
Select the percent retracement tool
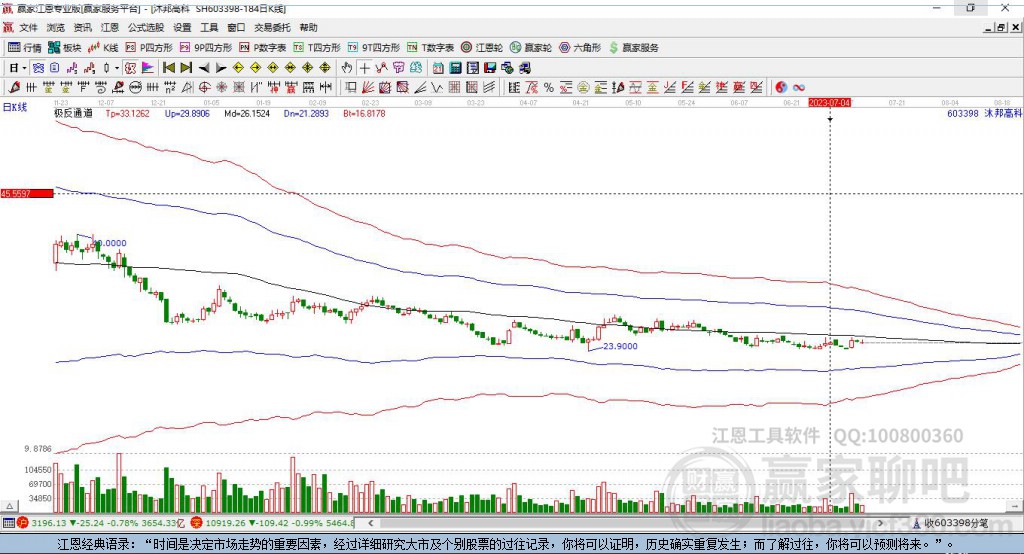[x=549, y=87]
